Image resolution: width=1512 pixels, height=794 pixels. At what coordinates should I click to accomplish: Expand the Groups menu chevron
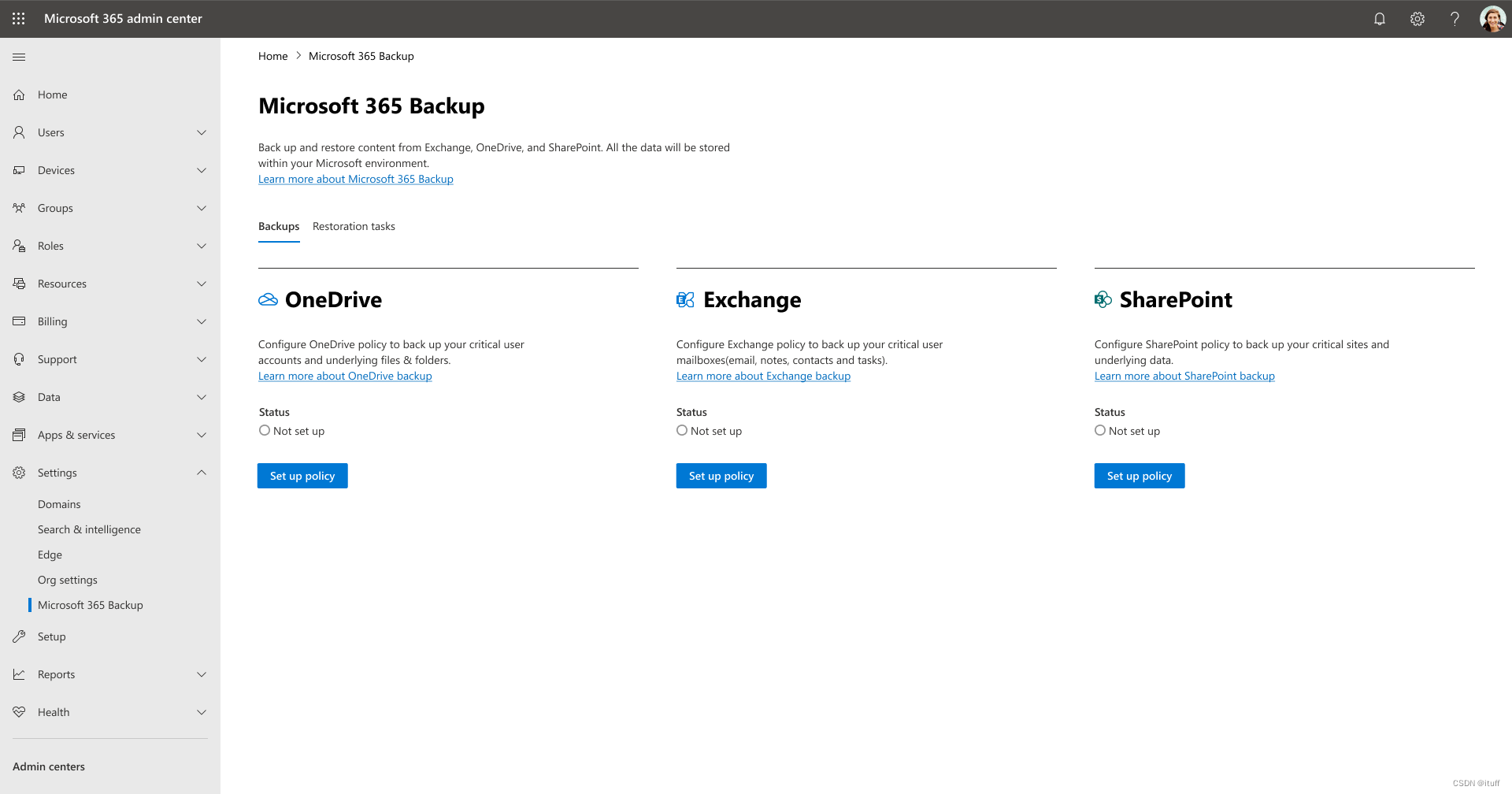click(x=202, y=208)
